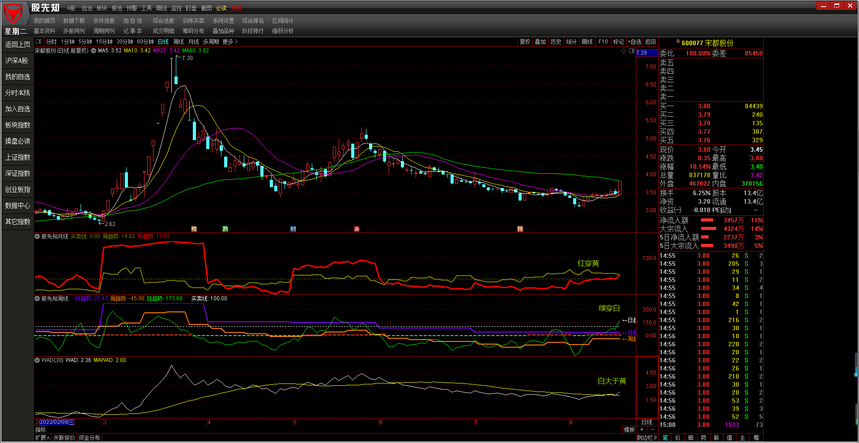This screenshot has height=443, width=859.
Task: Open 条件选股 in toolbar
Action: coord(103,20)
